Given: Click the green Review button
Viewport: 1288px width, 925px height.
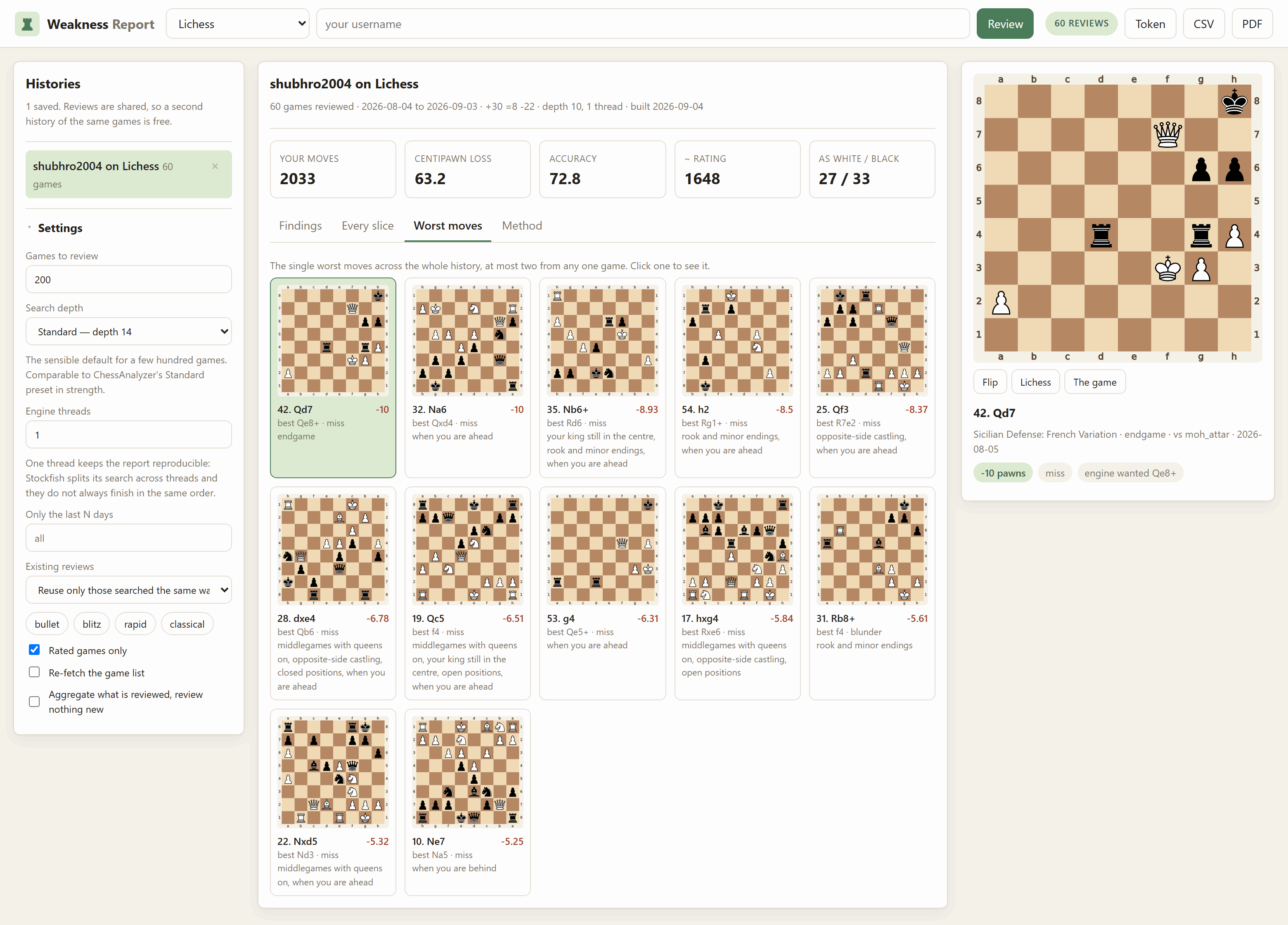Looking at the screenshot, I should tap(1005, 24).
